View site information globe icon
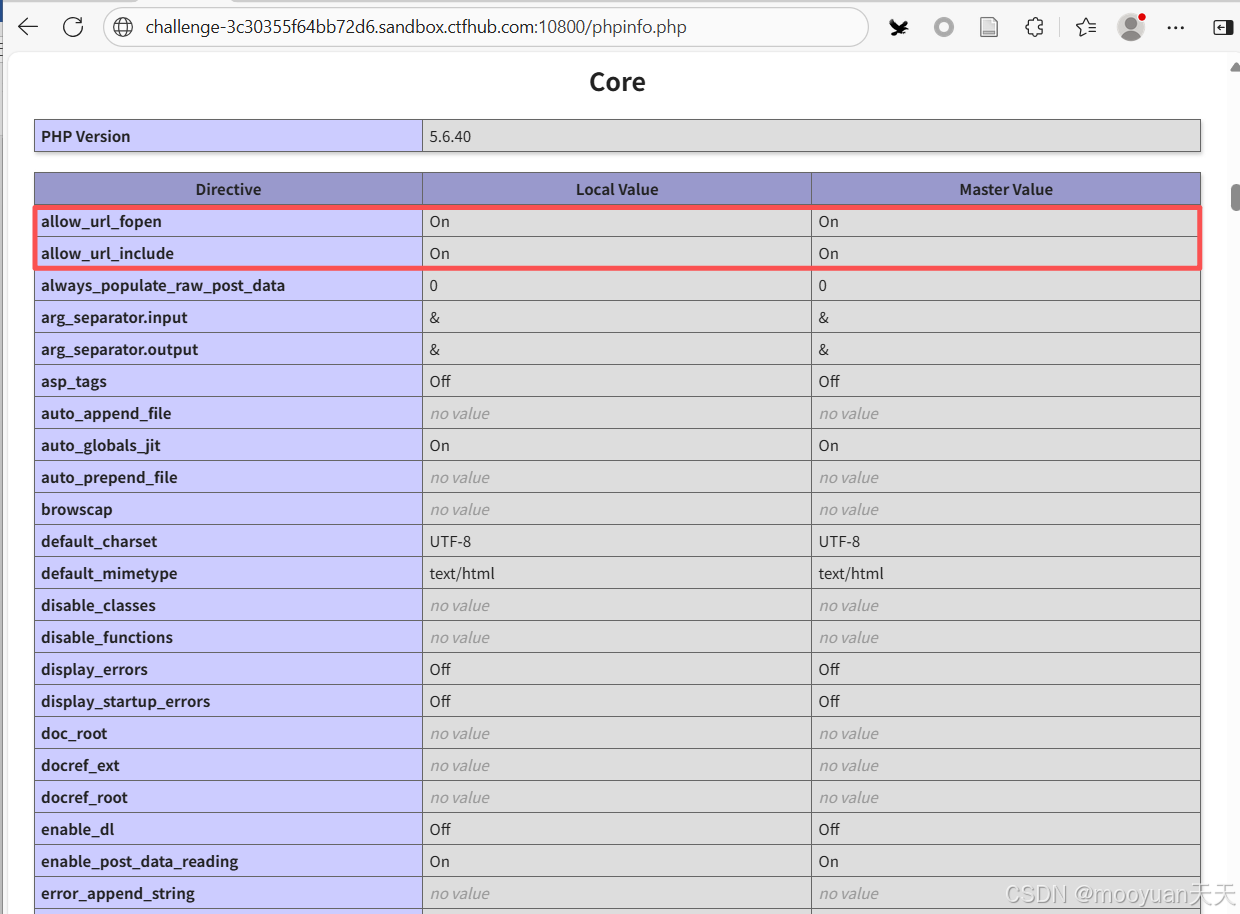Screen dimensions: 1240x914 [x=123, y=27]
